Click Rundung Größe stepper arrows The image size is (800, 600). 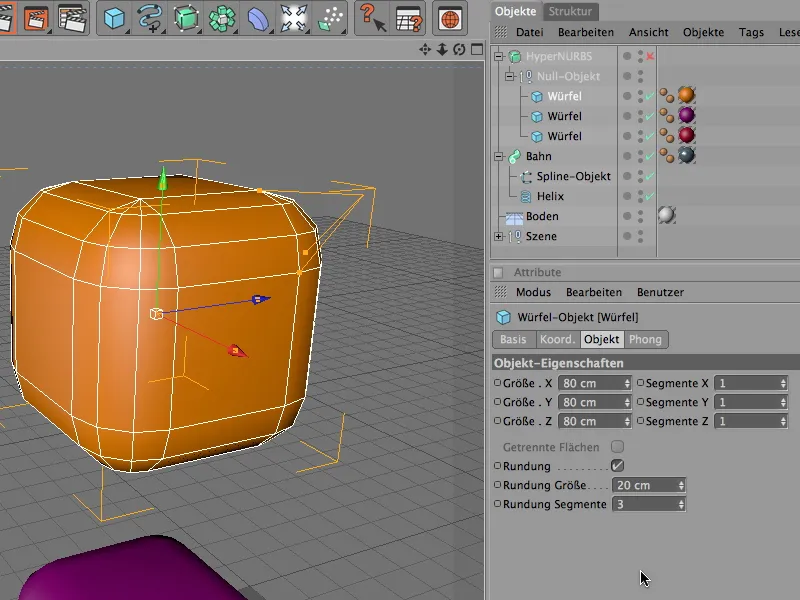point(681,485)
